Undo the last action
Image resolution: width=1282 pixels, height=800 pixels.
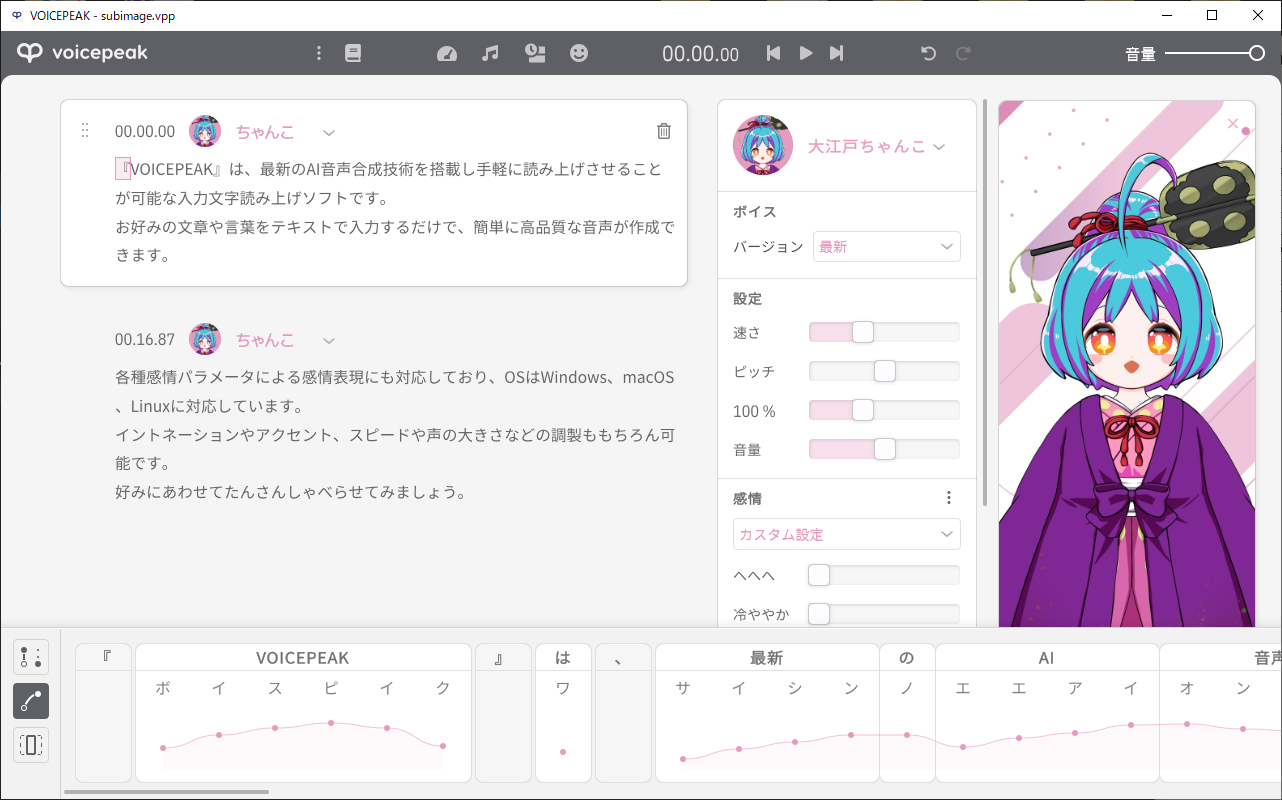(928, 53)
